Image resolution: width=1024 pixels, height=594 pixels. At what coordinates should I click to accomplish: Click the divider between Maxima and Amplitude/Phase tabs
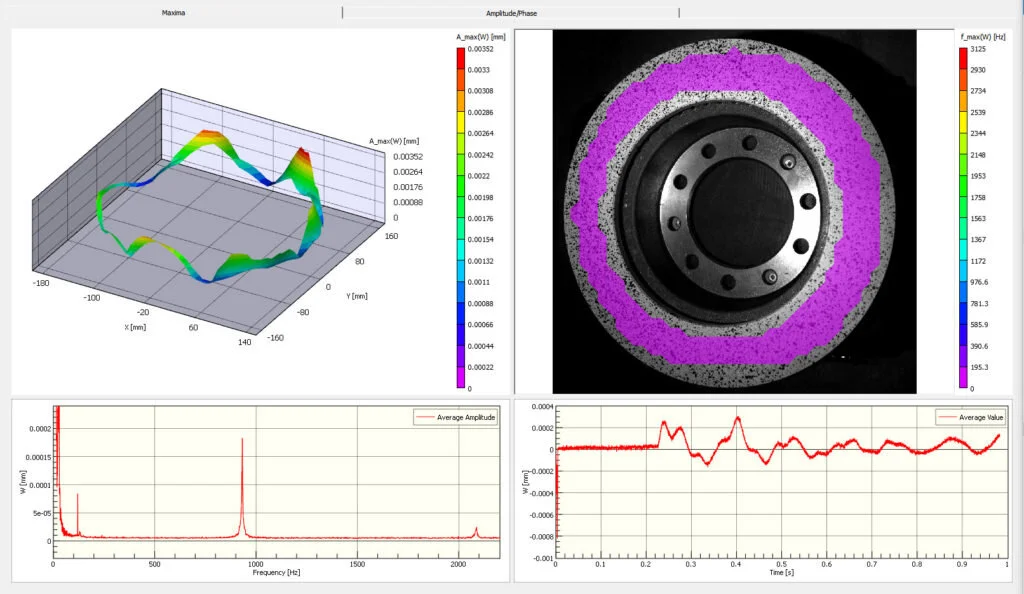[341, 12]
